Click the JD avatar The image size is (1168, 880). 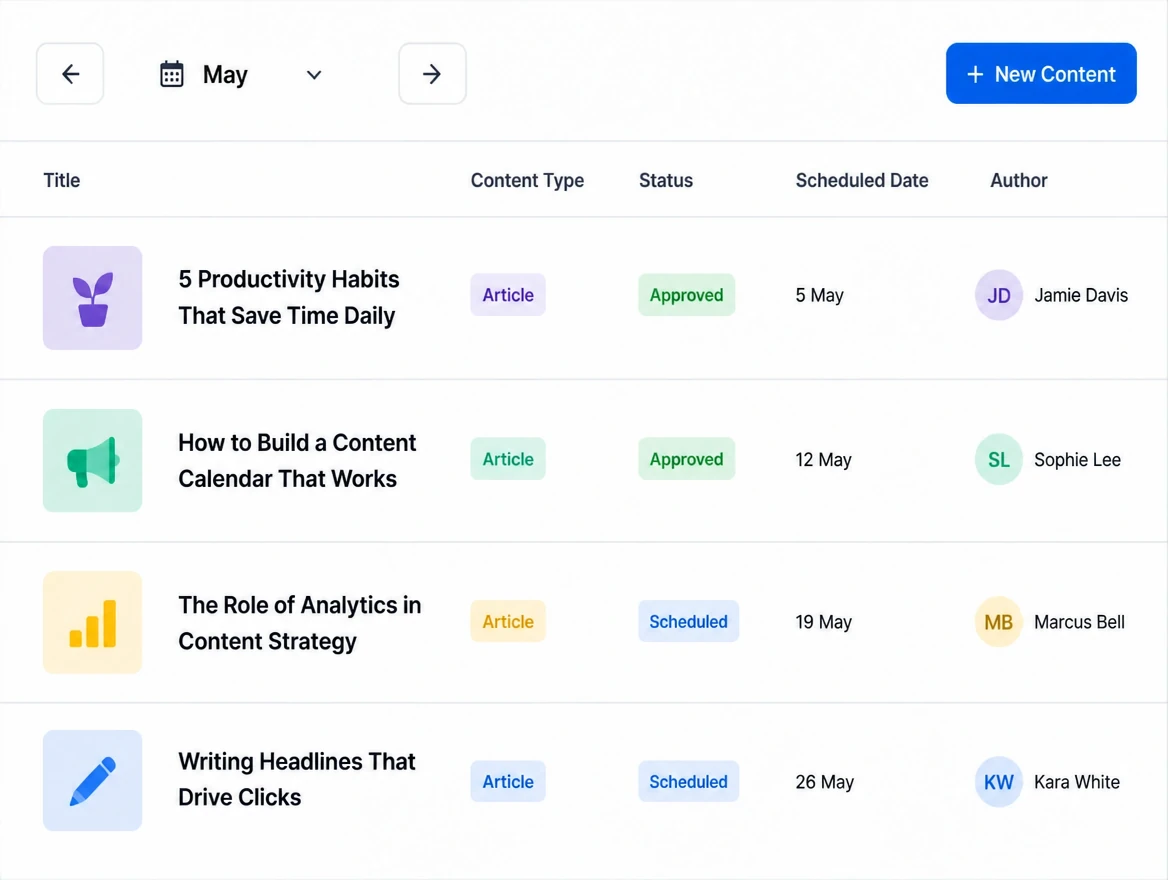999,295
